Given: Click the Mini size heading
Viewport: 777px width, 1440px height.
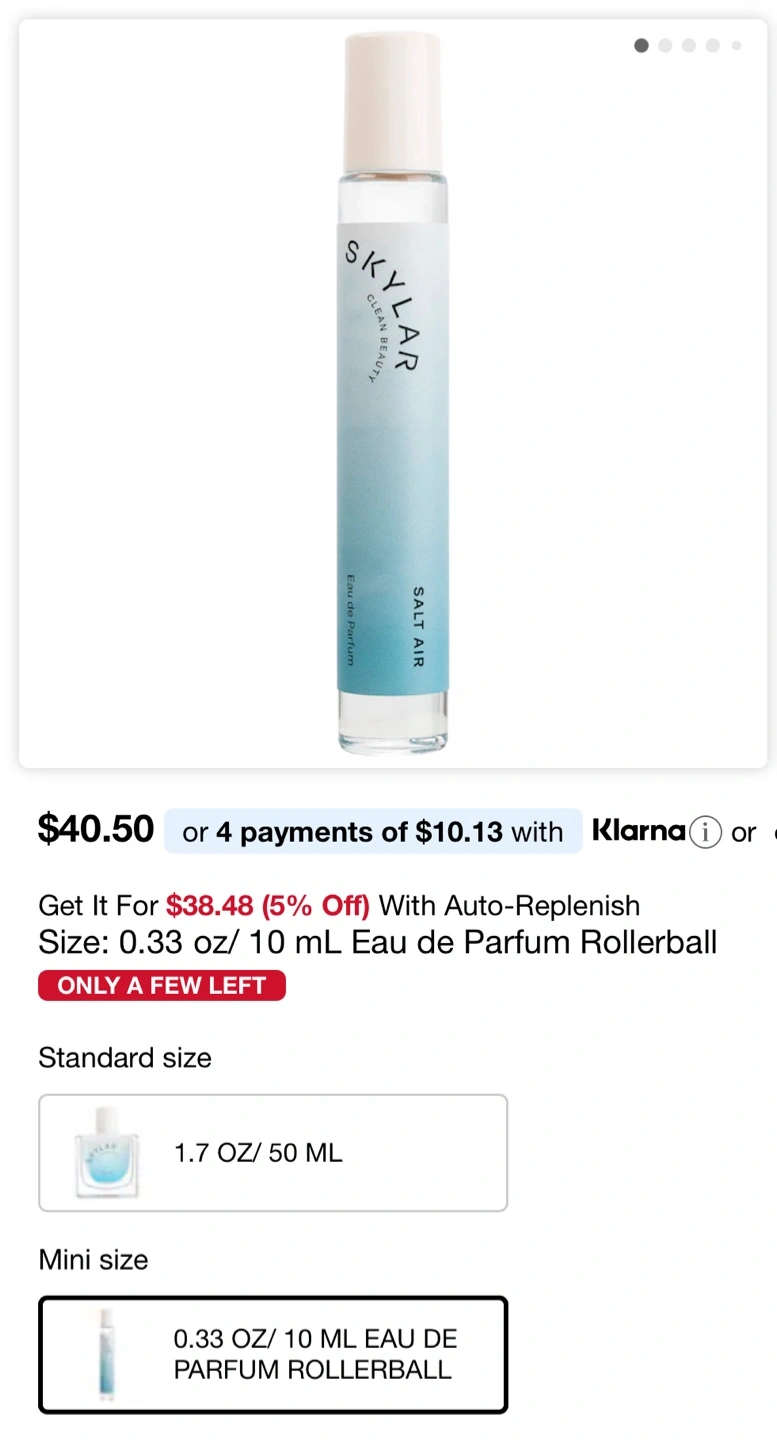Looking at the screenshot, I should coord(93,1260).
